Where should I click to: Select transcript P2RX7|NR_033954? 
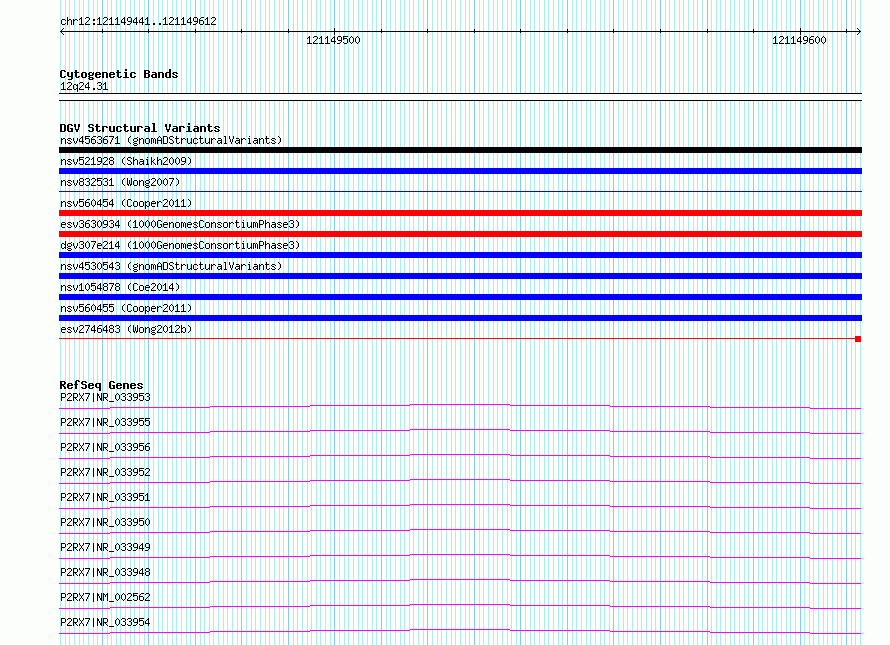(105, 622)
